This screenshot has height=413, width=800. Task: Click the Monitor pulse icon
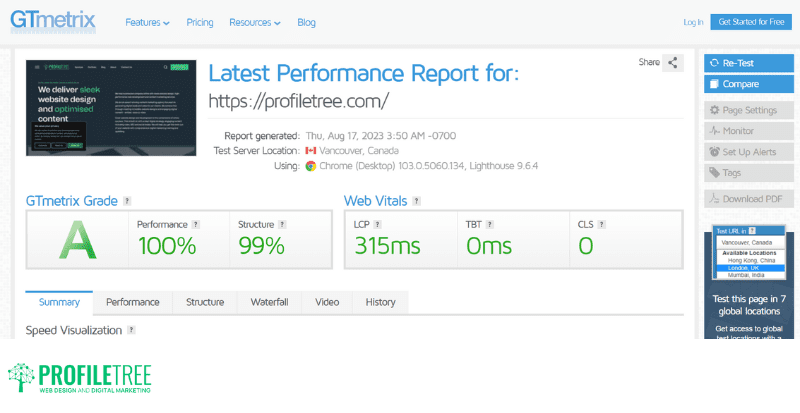pos(714,131)
